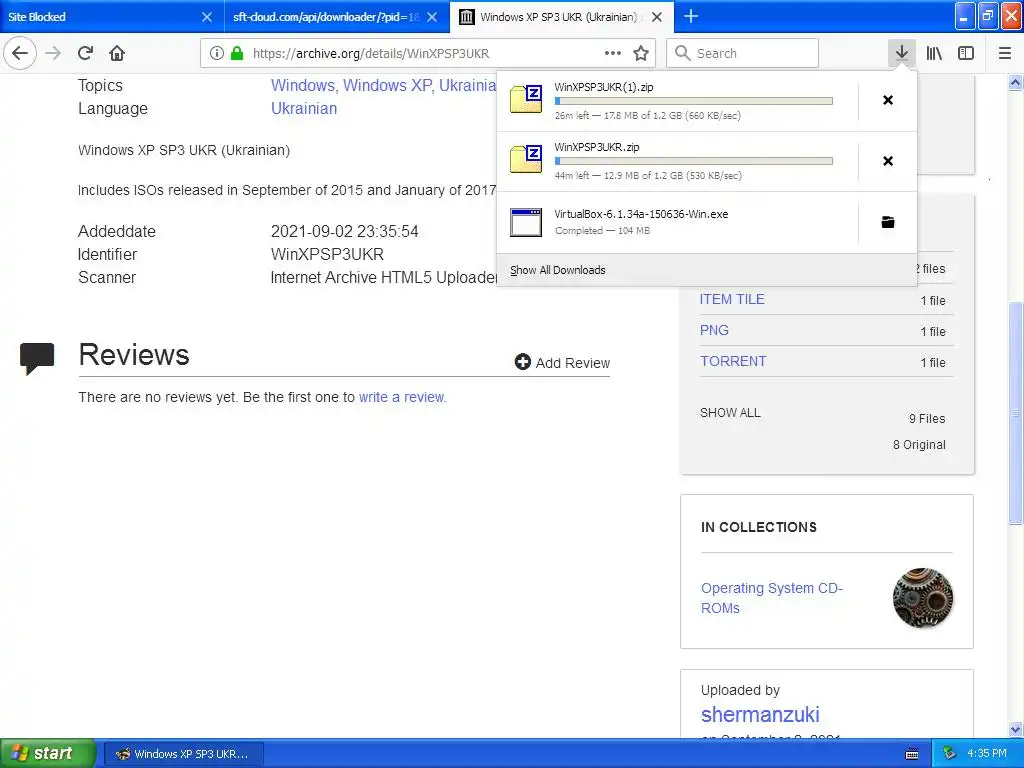Click the Reviews speech bubble icon
1024x768 pixels.
coord(37,358)
